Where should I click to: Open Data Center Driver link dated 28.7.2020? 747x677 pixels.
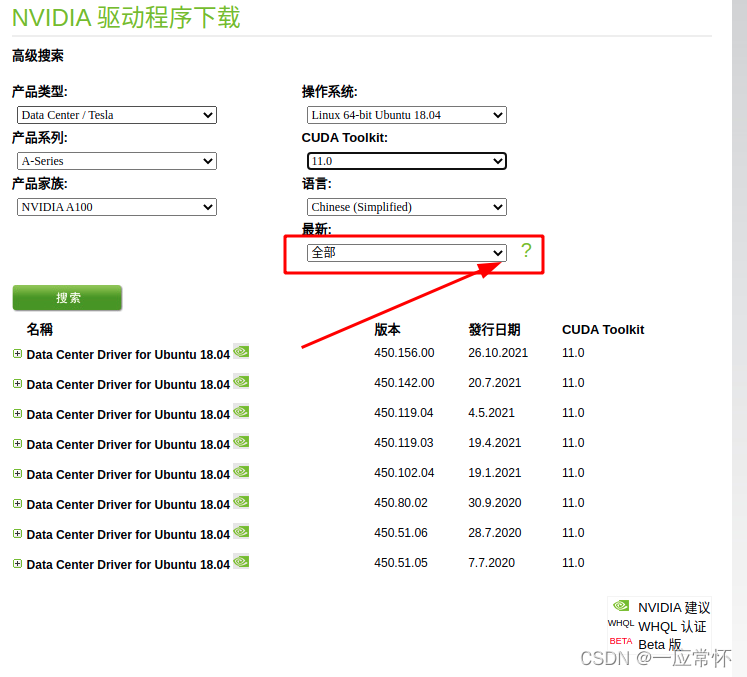[x=128, y=535]
